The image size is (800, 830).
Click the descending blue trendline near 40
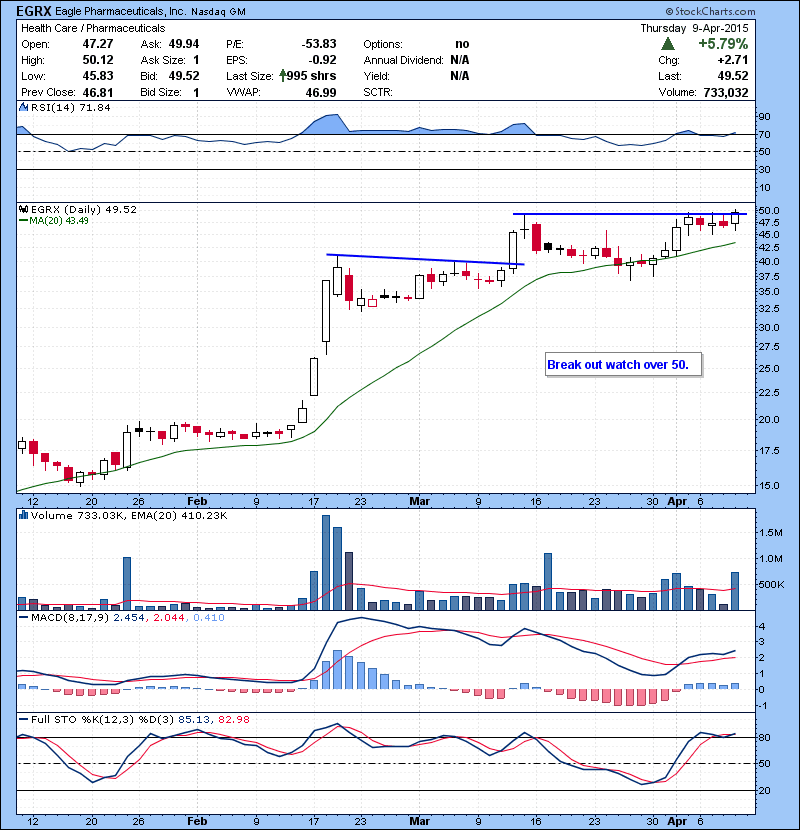[425, 259]
